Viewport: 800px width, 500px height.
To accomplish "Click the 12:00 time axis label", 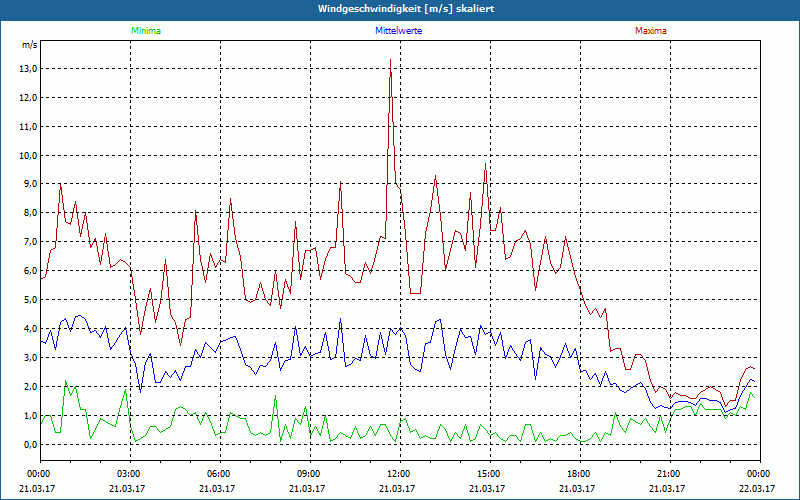I will (400, 473).
